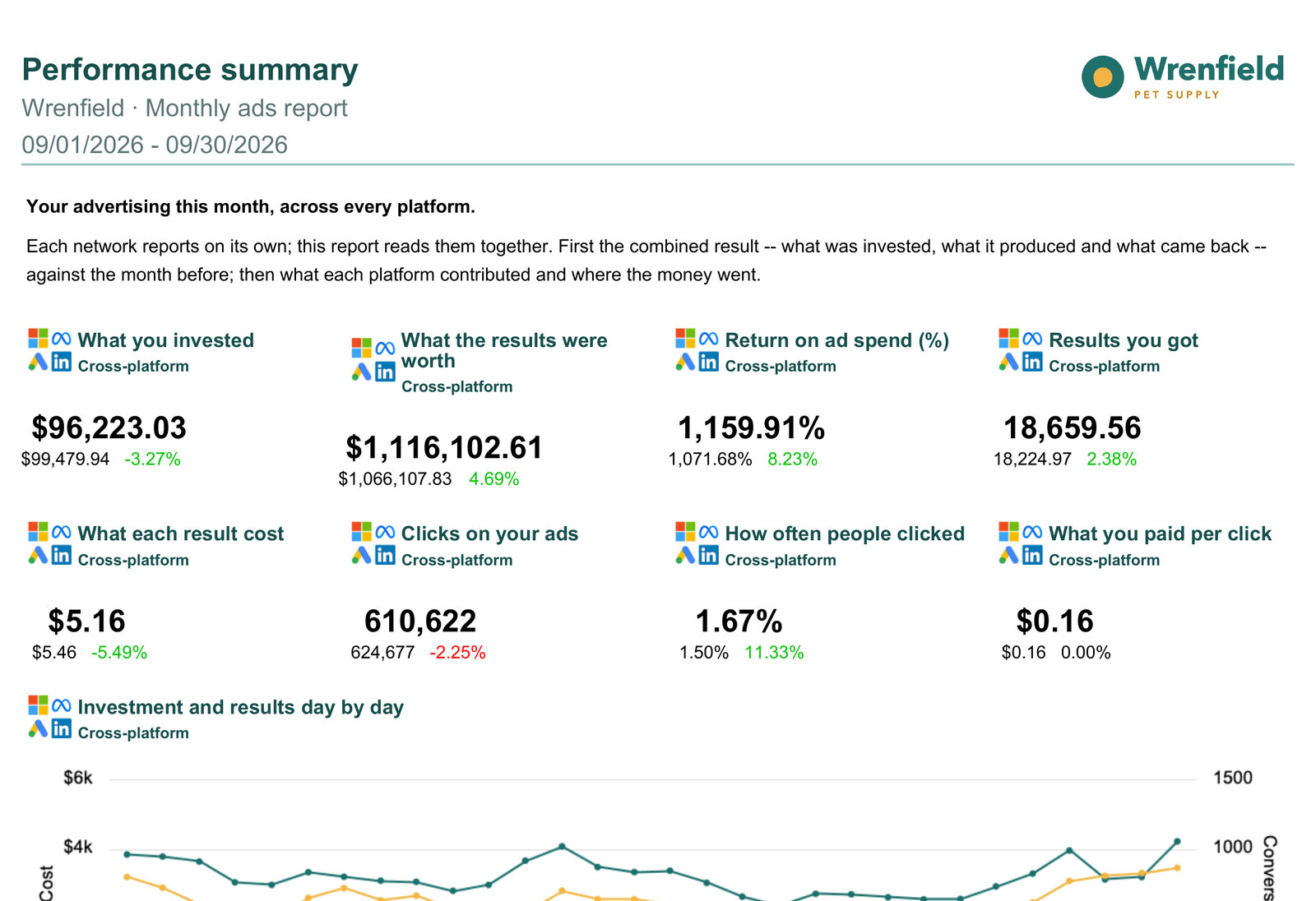Screen dimensions: 1316x901
Task: Click the -2.25% clicks change in red
Action: point(457,652)
